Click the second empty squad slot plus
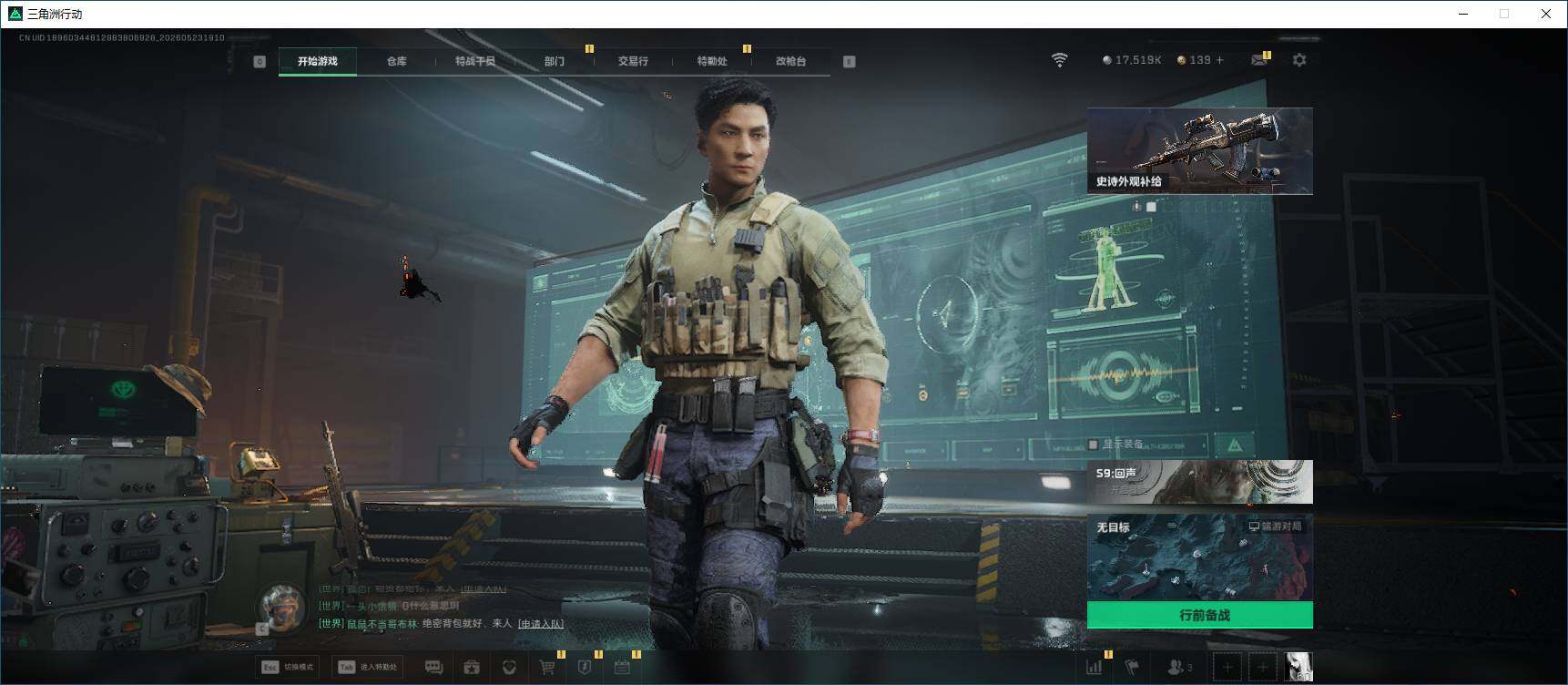This screenshot has height=685, width=1568. pyautogui.click(x=1262, y=668)
